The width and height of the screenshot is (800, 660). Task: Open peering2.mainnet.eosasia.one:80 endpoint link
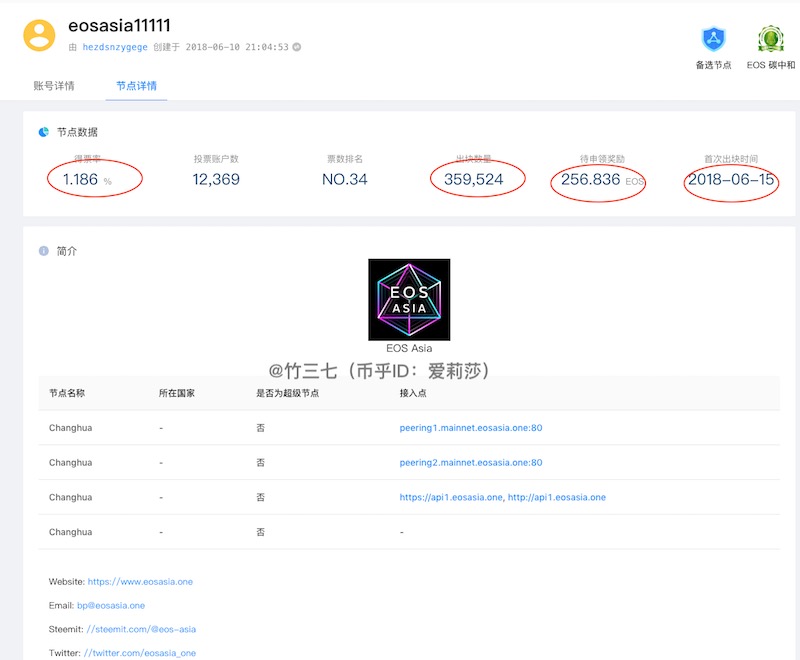(x=470, y=463)
